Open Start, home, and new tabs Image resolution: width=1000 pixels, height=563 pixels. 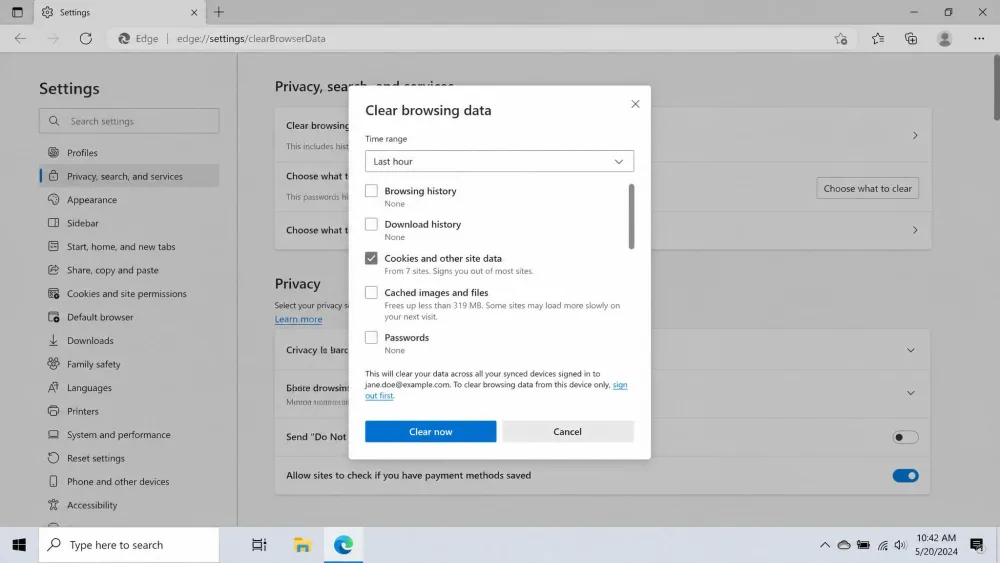click(129, 247)
